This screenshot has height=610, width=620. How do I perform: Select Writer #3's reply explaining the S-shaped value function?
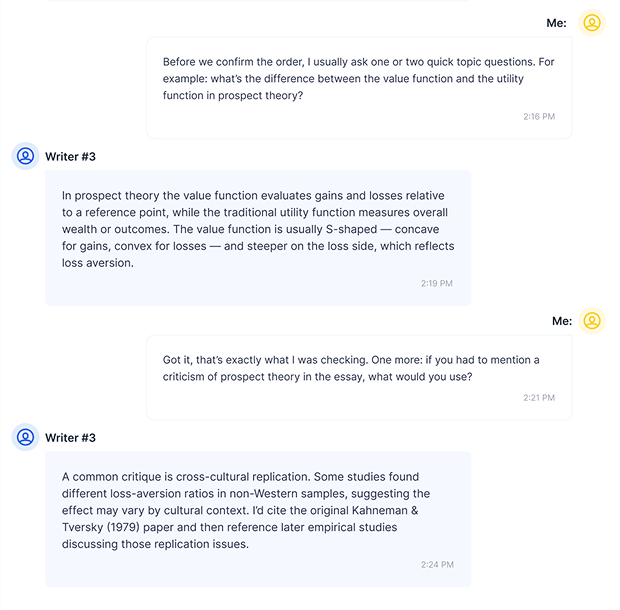click(257, 237)
